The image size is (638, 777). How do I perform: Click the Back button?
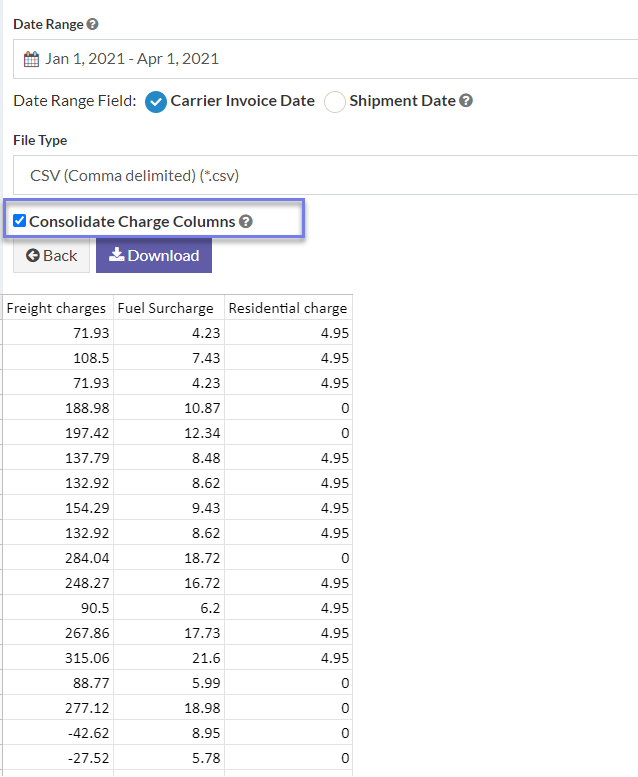pyautogui.click(x=52, y=255)
